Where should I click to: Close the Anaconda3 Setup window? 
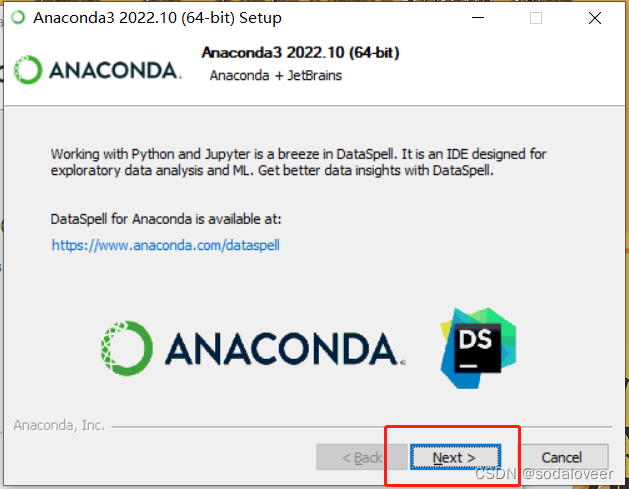point(595,18)
